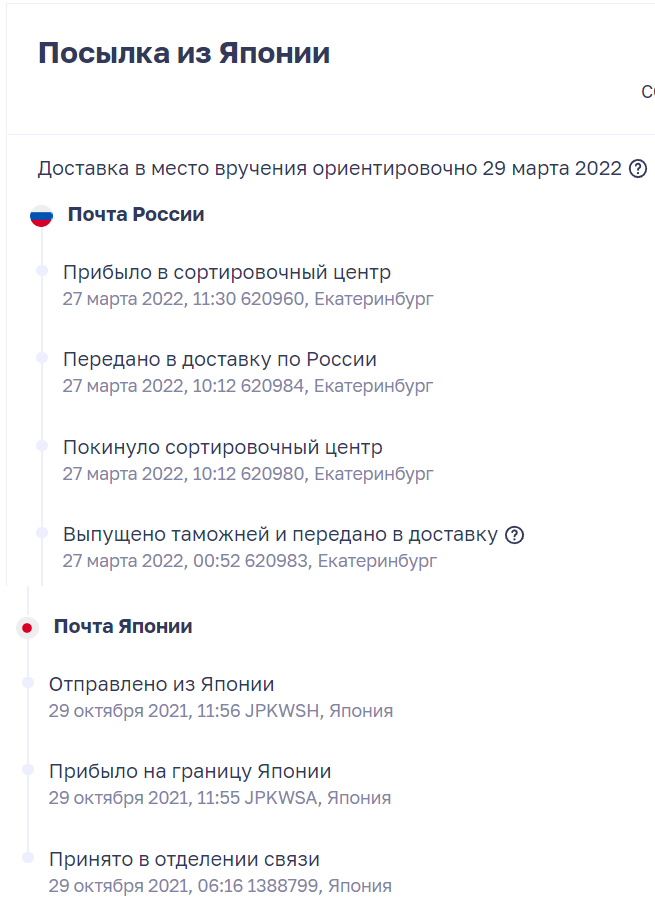Select the 'Почта России' section header
Screen dimensions: 655x900
point(136,214)
